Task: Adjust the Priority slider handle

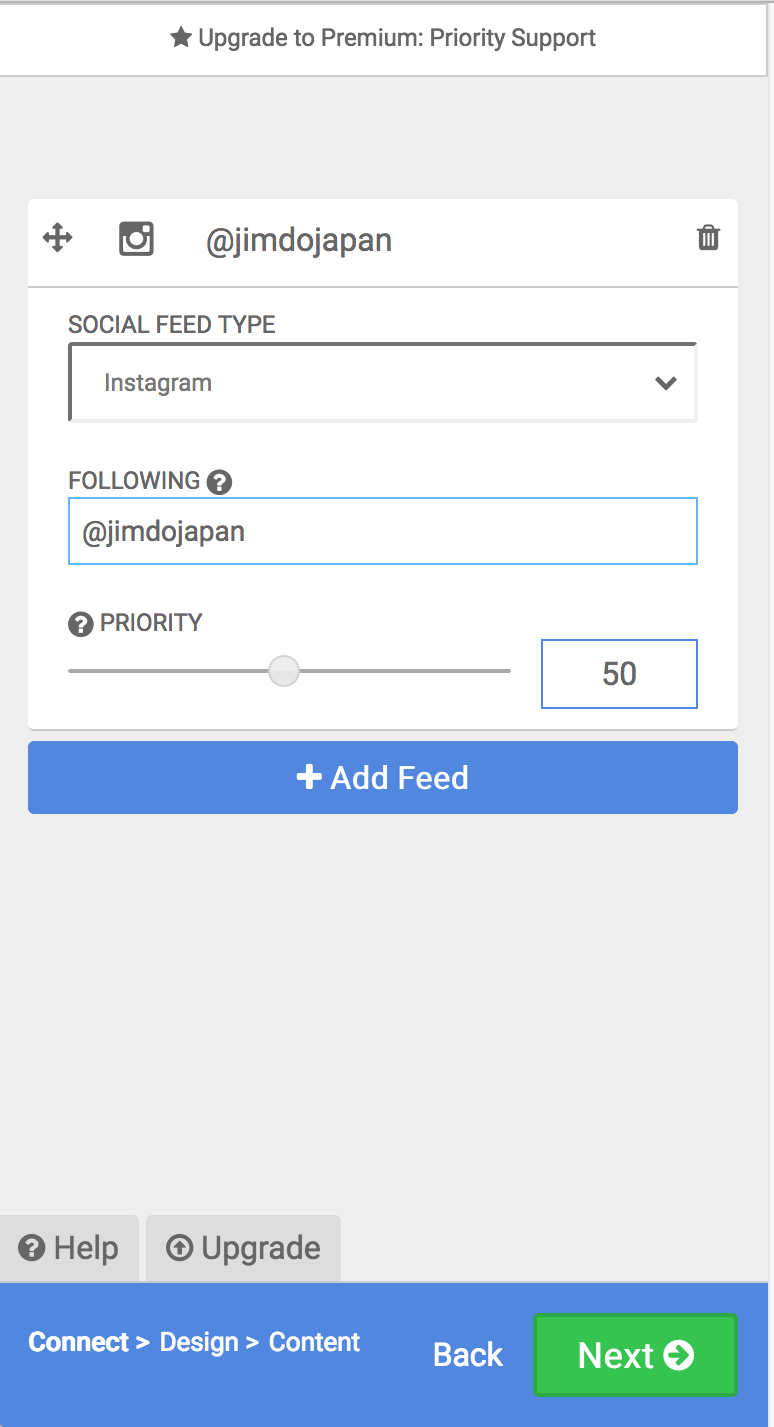Action: click(284, 671)
